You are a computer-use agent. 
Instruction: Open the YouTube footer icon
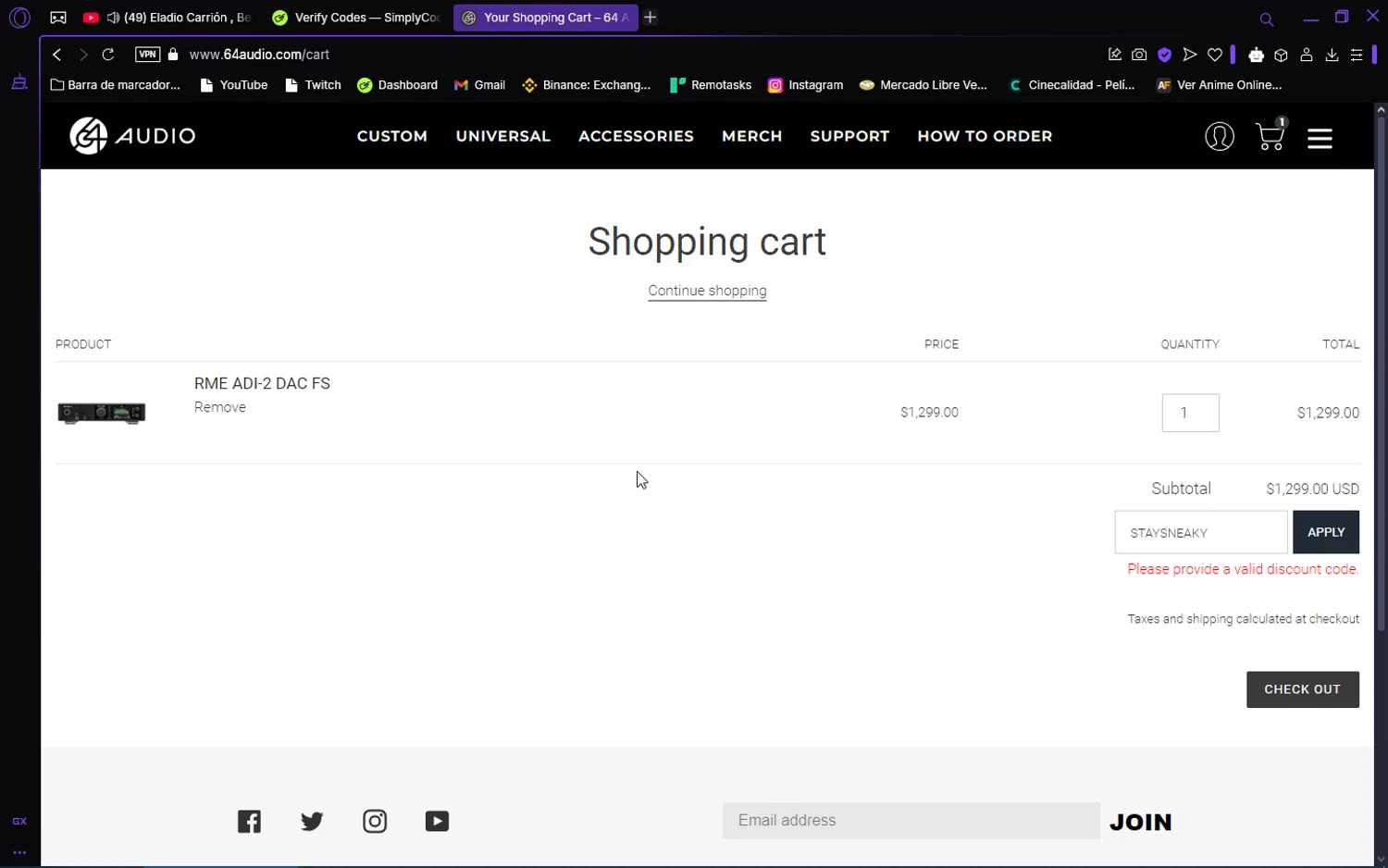pos(437,821)
